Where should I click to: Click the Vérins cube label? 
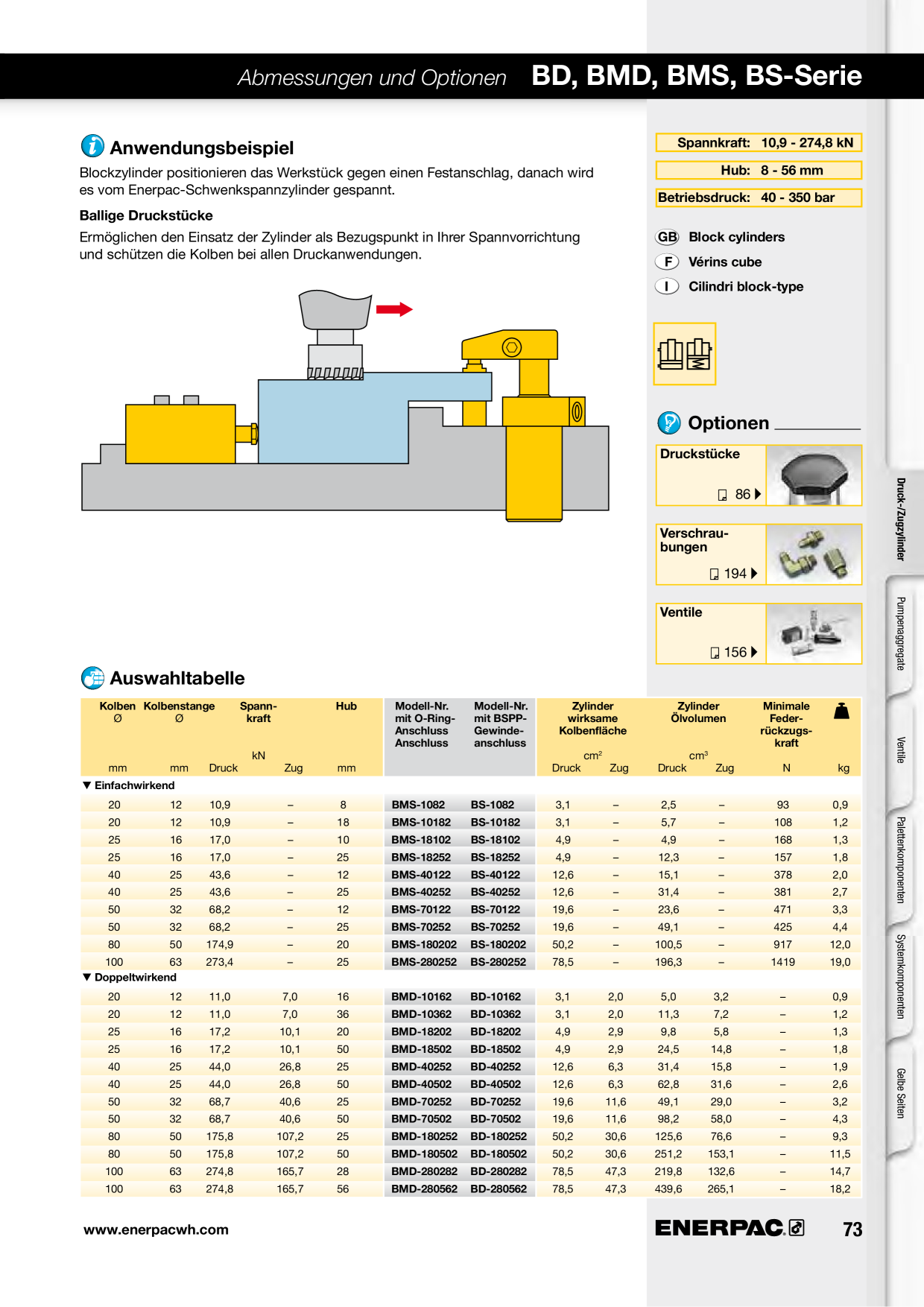coord(725,262)
